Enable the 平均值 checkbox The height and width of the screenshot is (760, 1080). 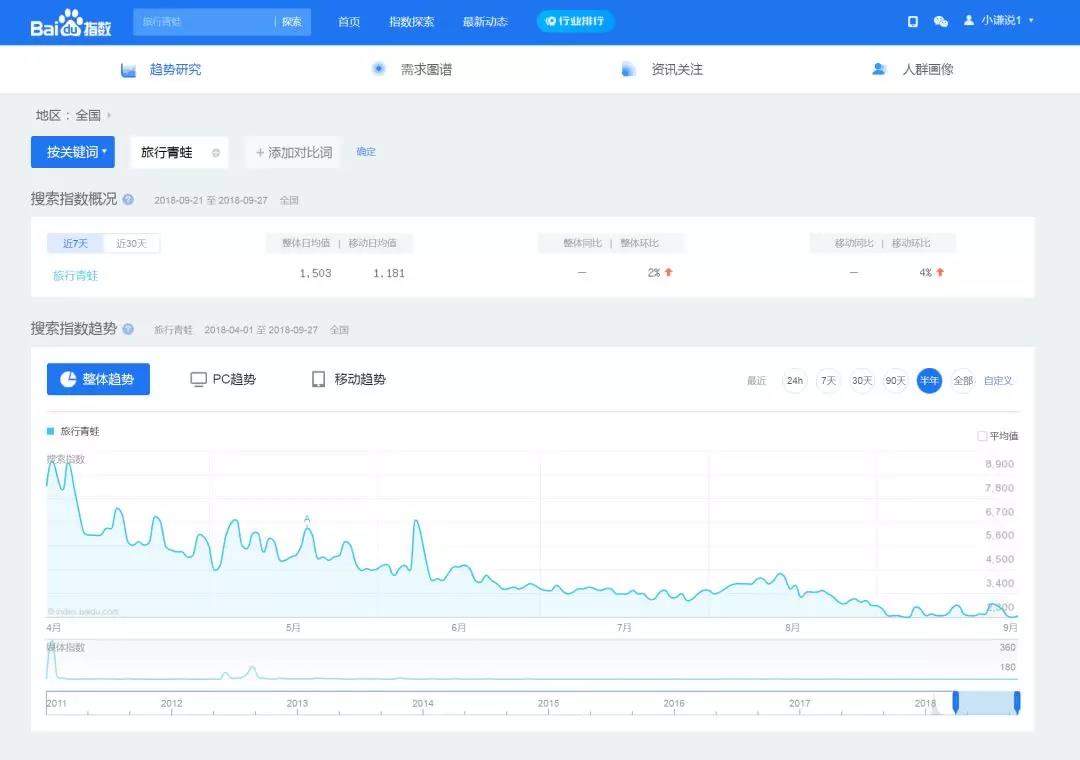[982, 436]
